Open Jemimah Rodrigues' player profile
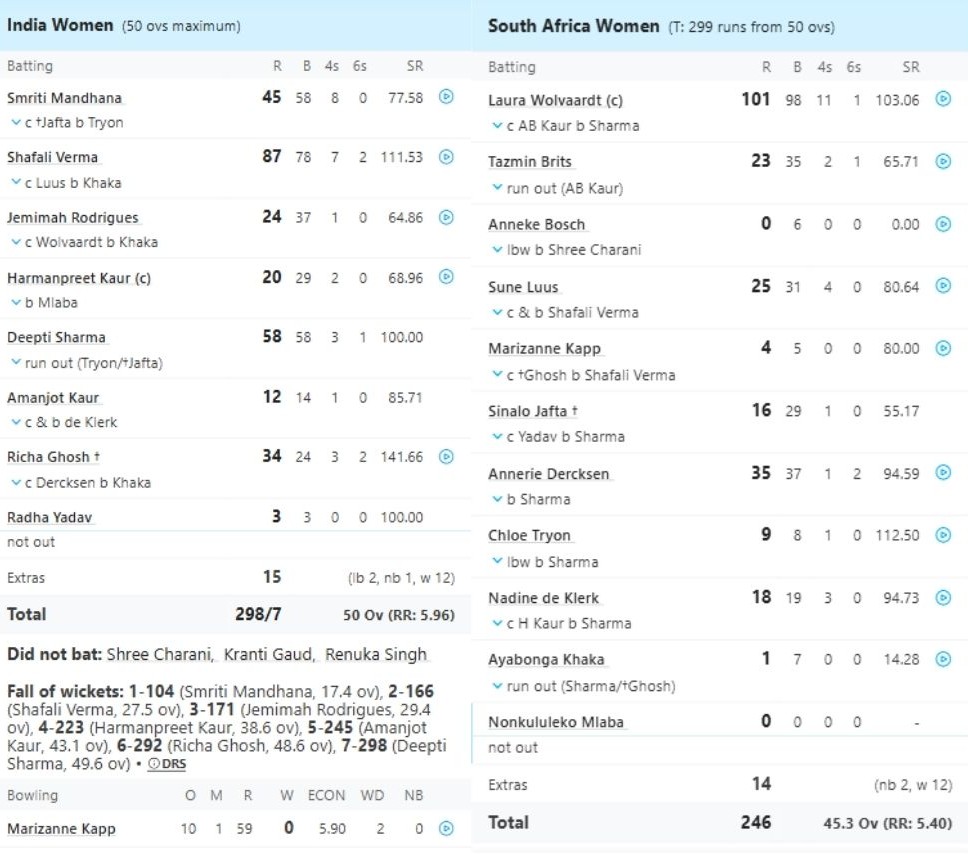Image resolution: width=968 pixels, height=854 pixels. coord(73,218)
